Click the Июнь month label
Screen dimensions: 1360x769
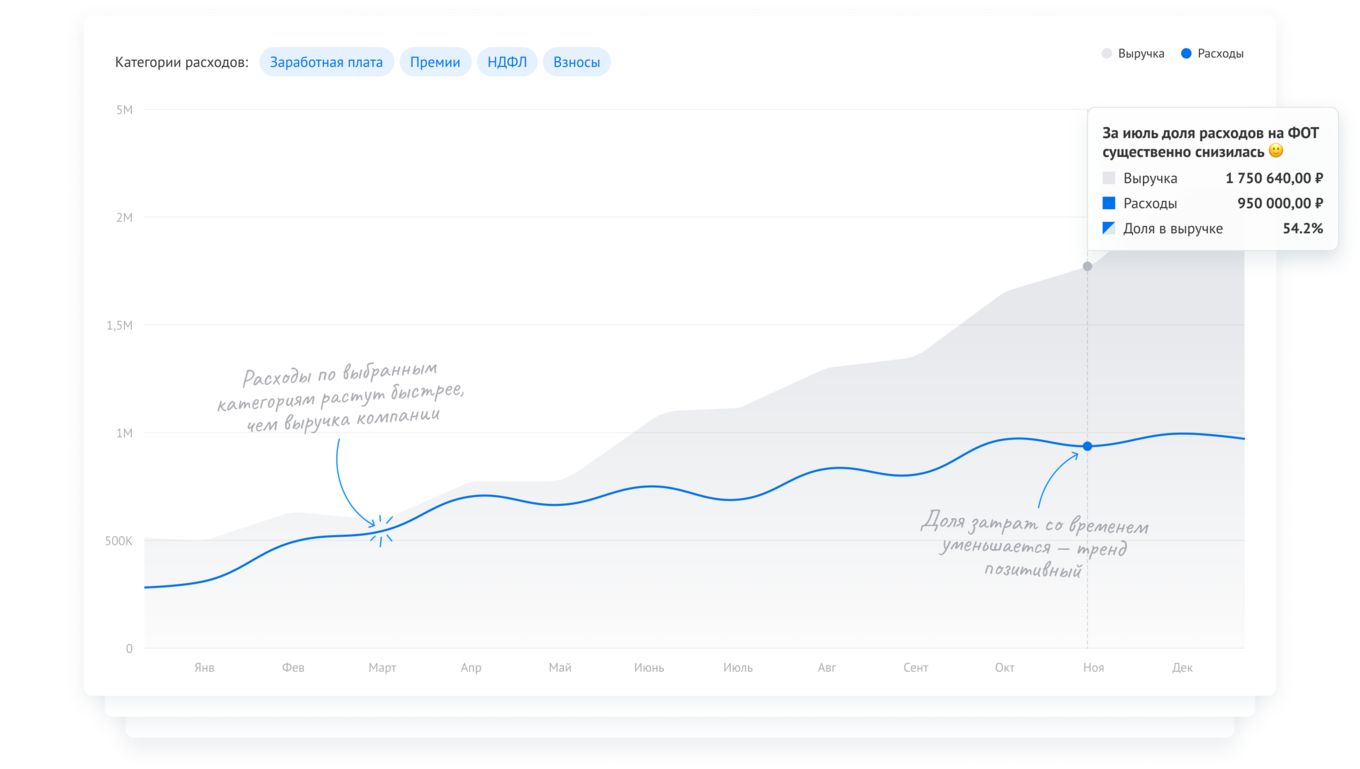649,667
